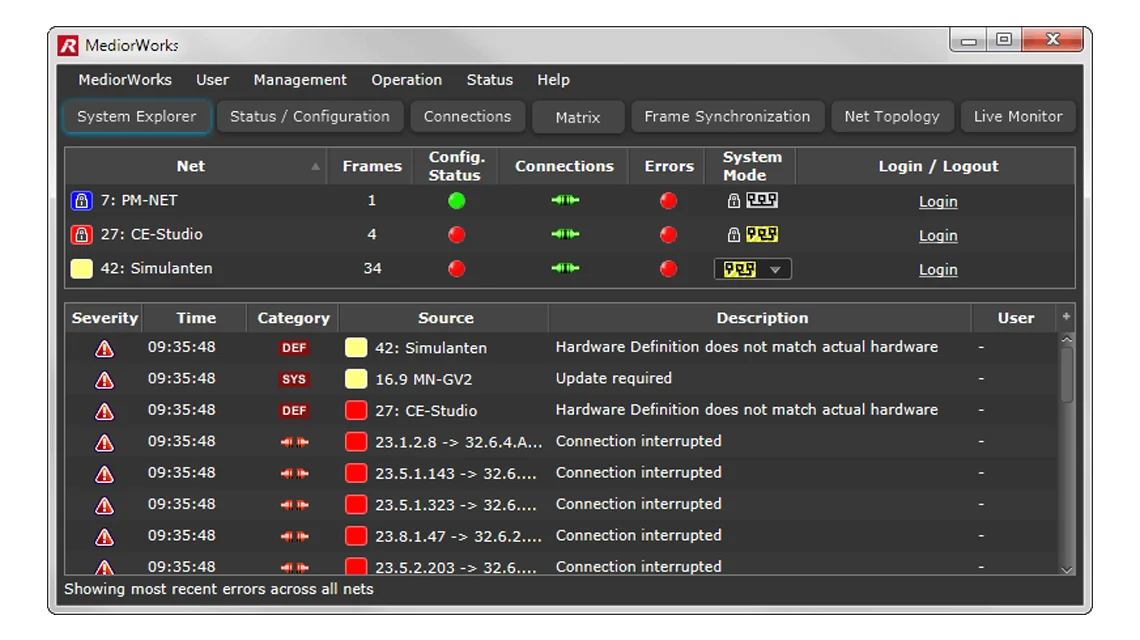Click the '34' frames cell for Simulanten
The image size is (1140, 640).
coord(372,268)
